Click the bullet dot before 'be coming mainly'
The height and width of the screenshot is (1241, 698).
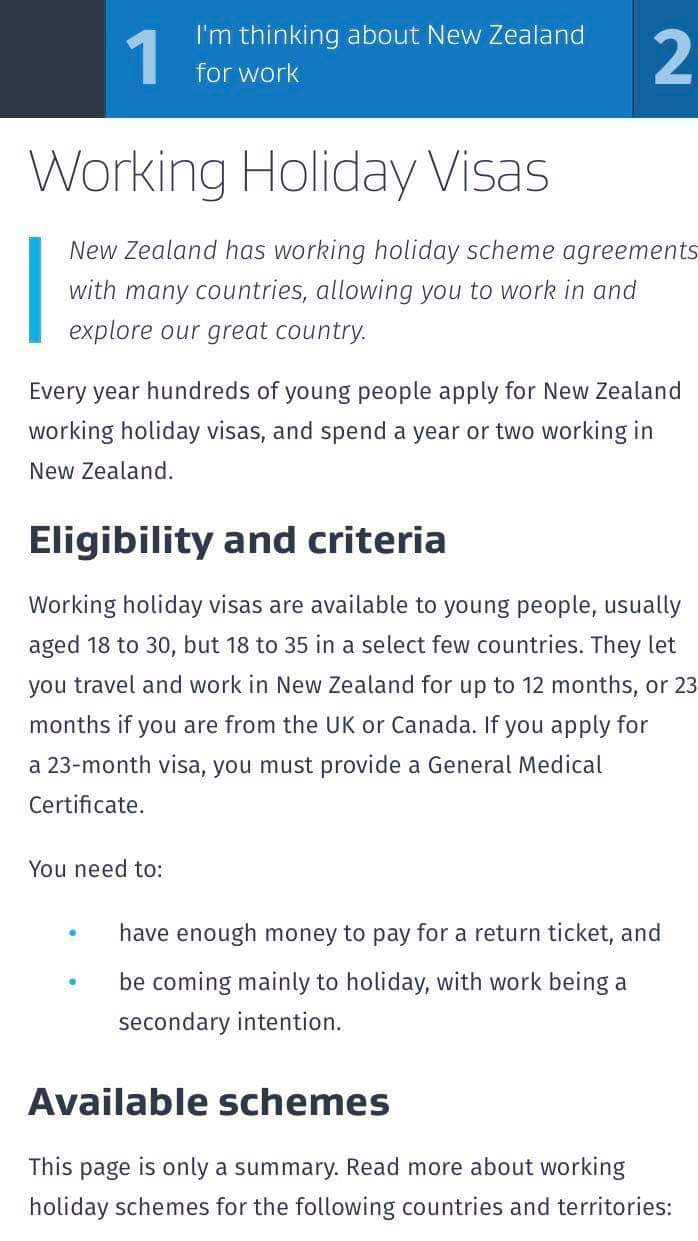(x=73, y=983)
